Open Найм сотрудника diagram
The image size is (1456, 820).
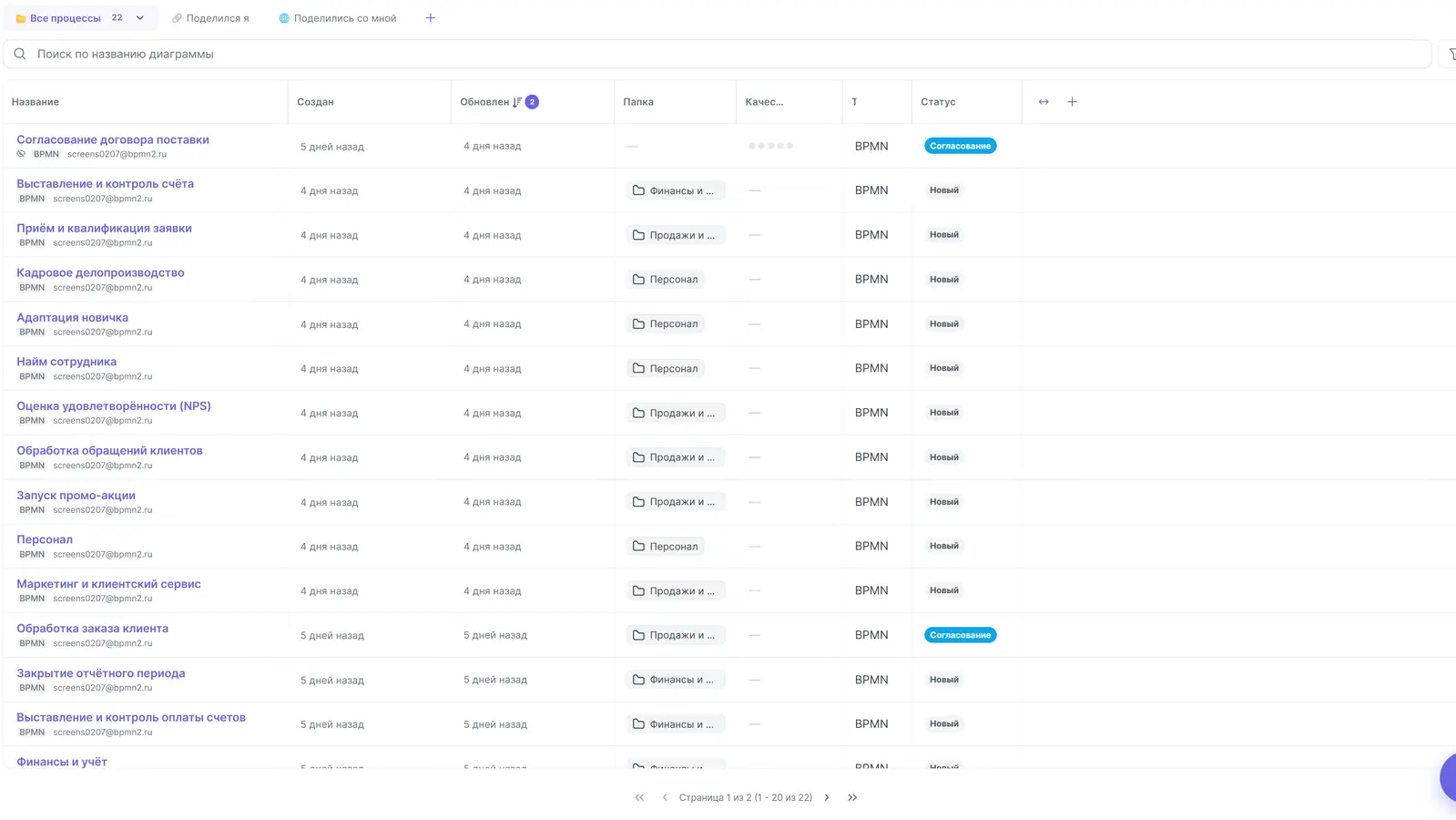click(66, 362)
